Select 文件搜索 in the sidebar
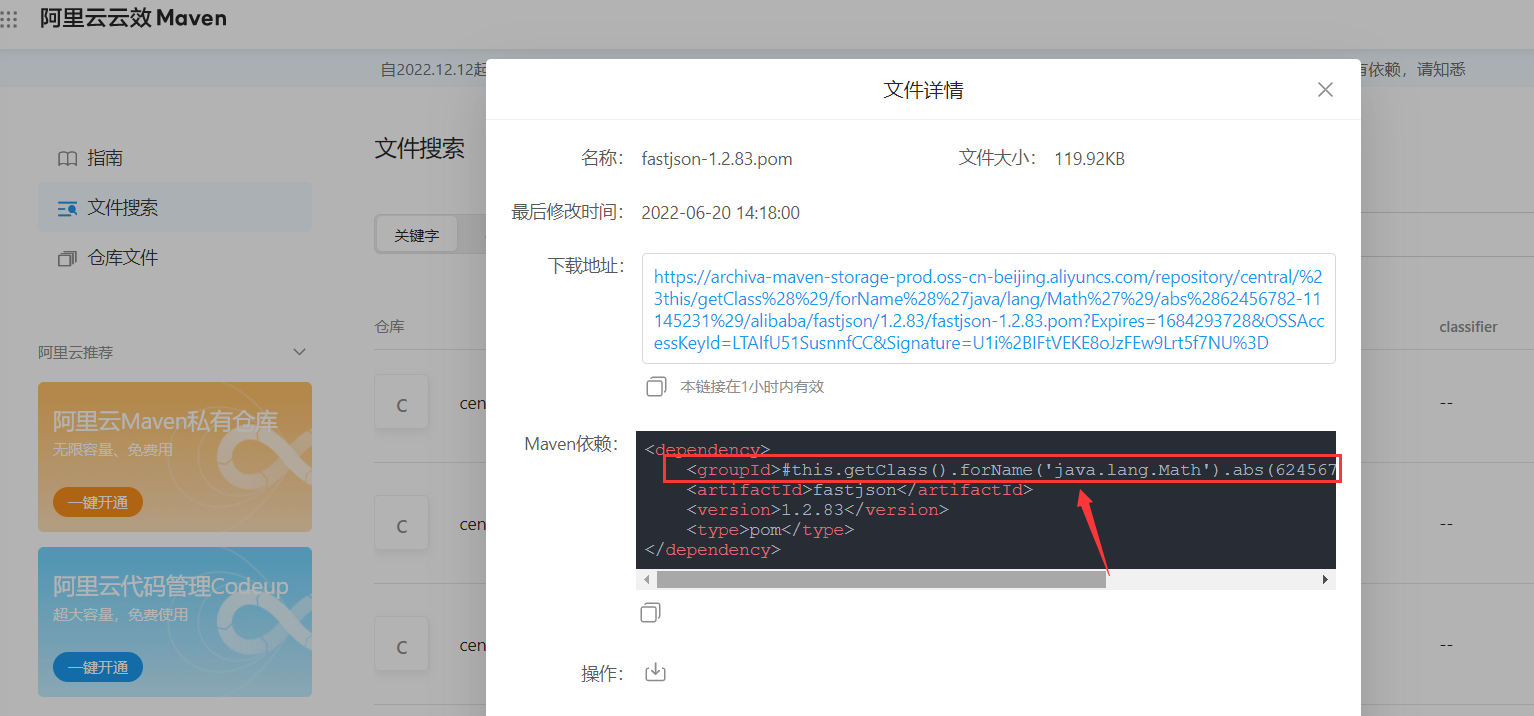The image size is (1534, 716). tap(175, 208)
